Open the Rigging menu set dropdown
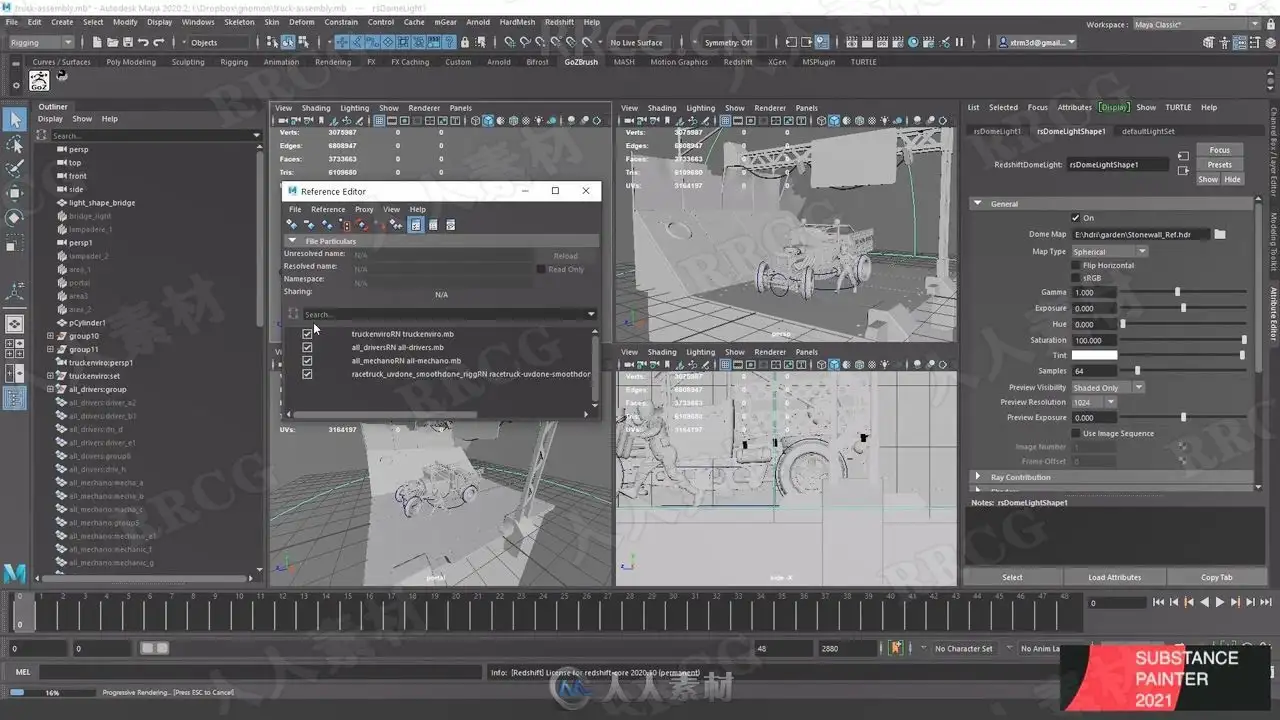1280x720 pixels. pos(41,42)
